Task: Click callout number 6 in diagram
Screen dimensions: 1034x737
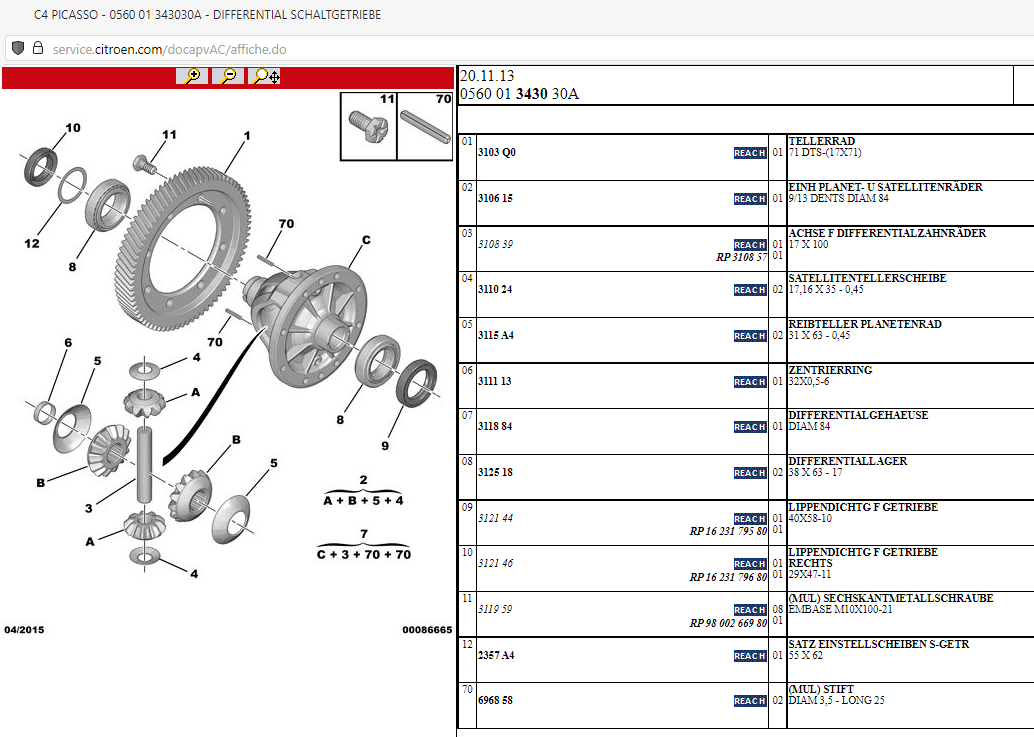Action: [68, 343]
